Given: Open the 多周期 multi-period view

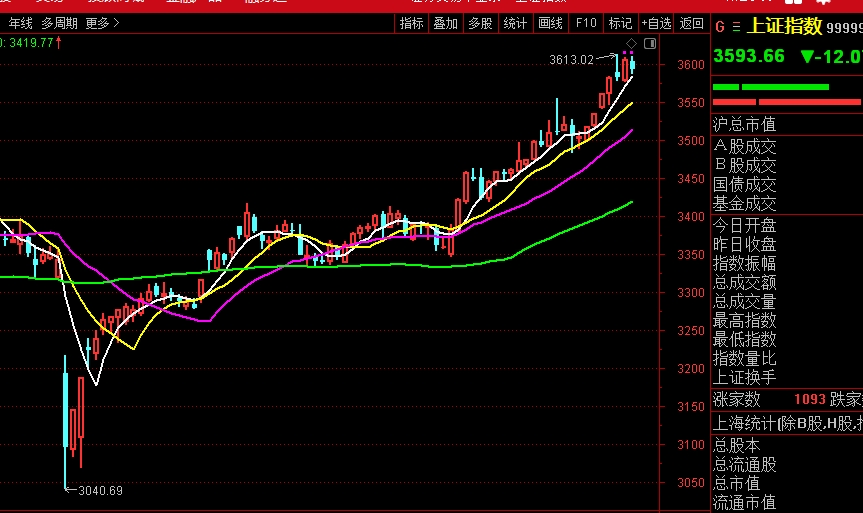Looking at the screenshot, I should coord(59,23).
